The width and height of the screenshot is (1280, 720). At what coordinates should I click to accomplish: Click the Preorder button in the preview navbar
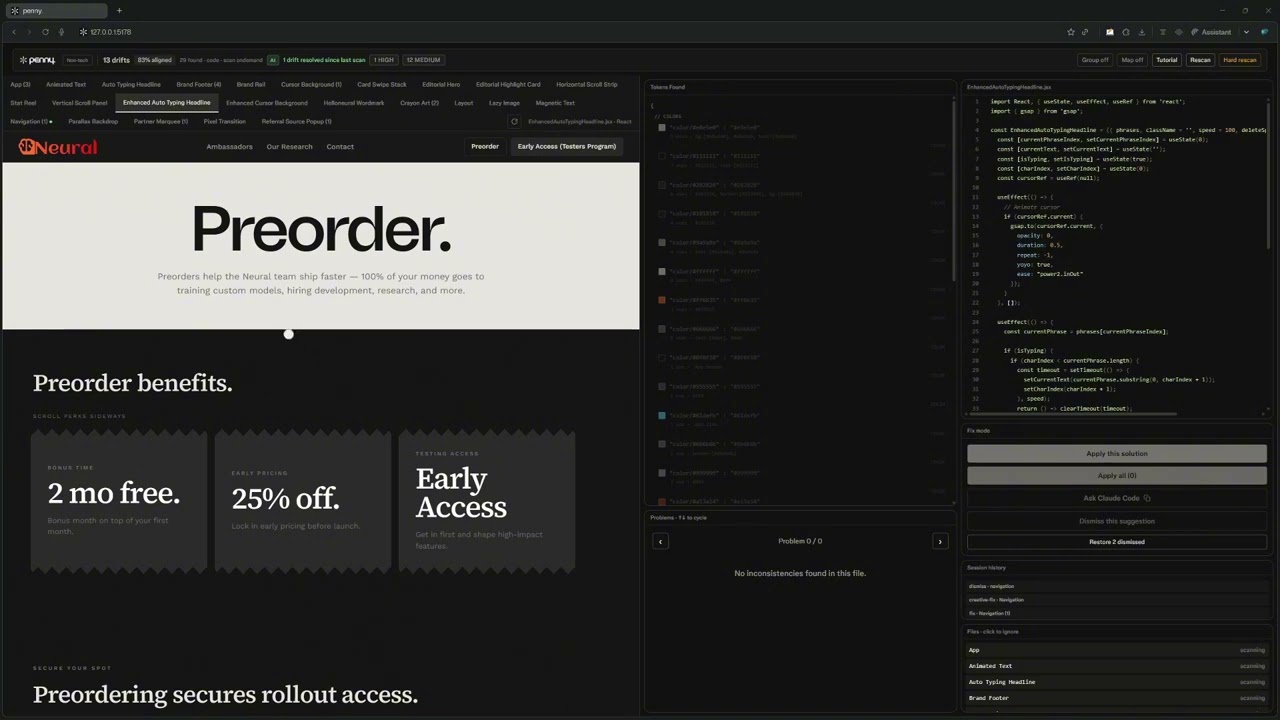[x=485, y=147]
